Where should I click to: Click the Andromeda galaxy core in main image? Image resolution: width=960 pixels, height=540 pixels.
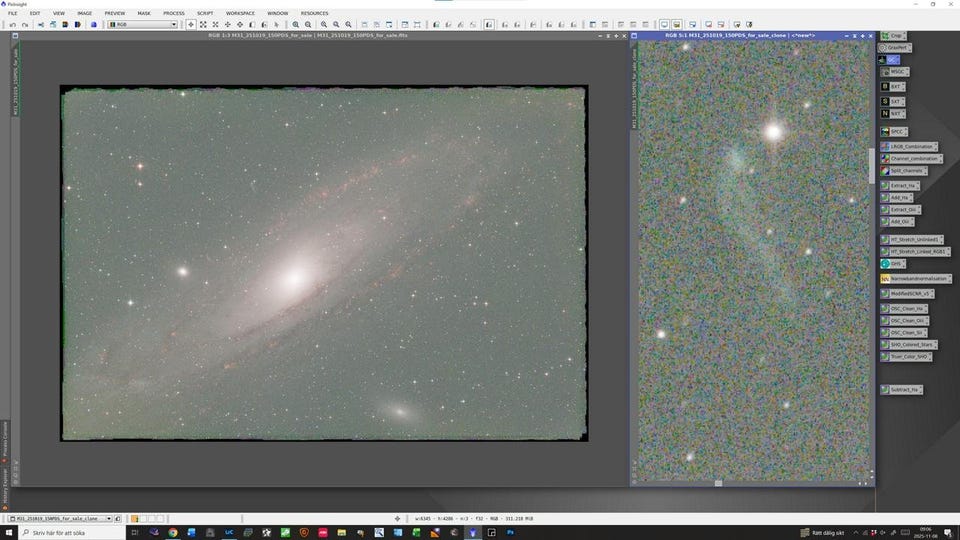(294, 278)
